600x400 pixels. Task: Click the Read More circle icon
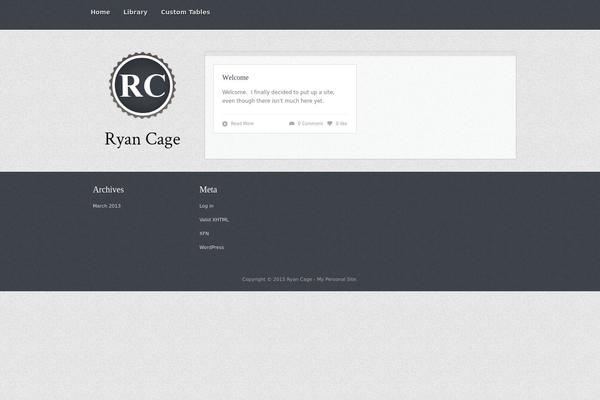coord(225,124)
